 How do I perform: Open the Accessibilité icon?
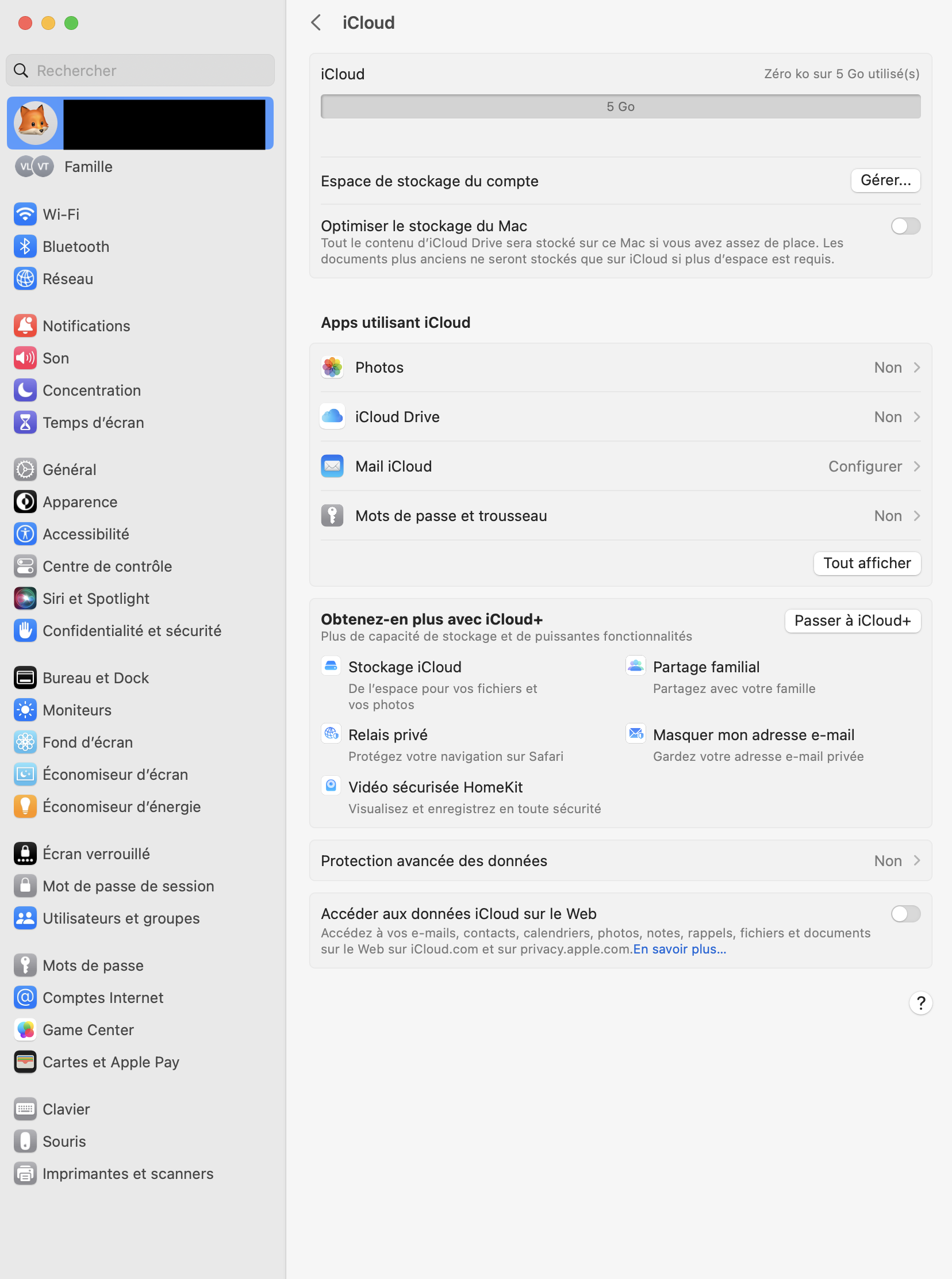point(25,534)
